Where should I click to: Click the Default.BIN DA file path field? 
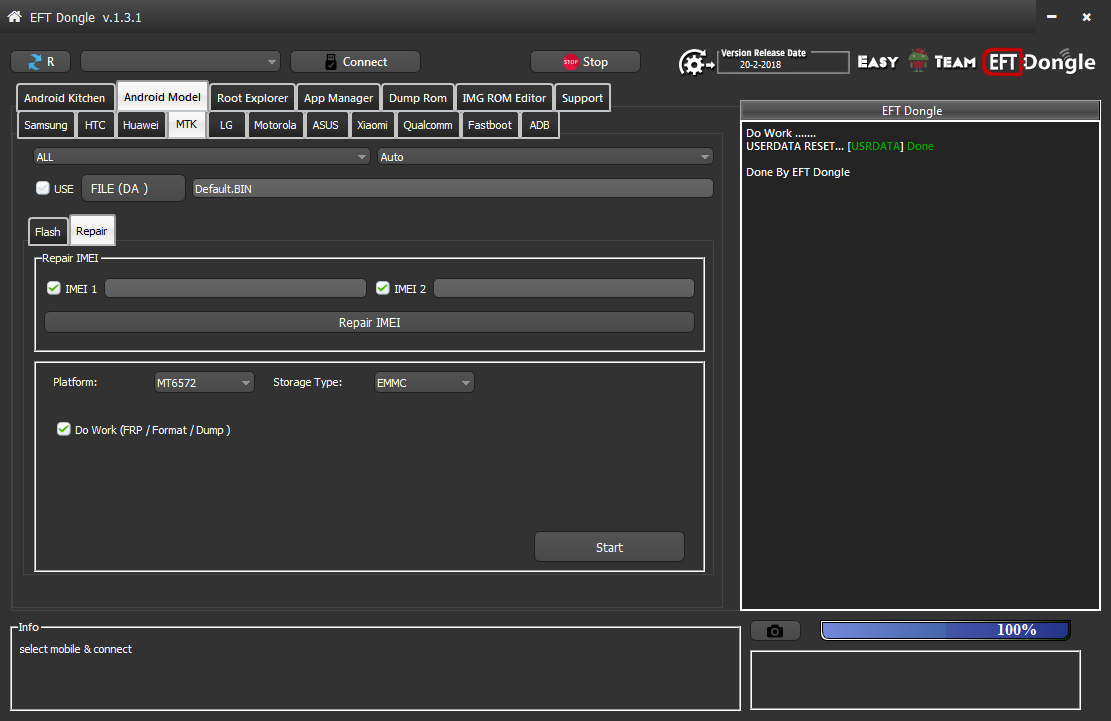(x=453, y=188)
